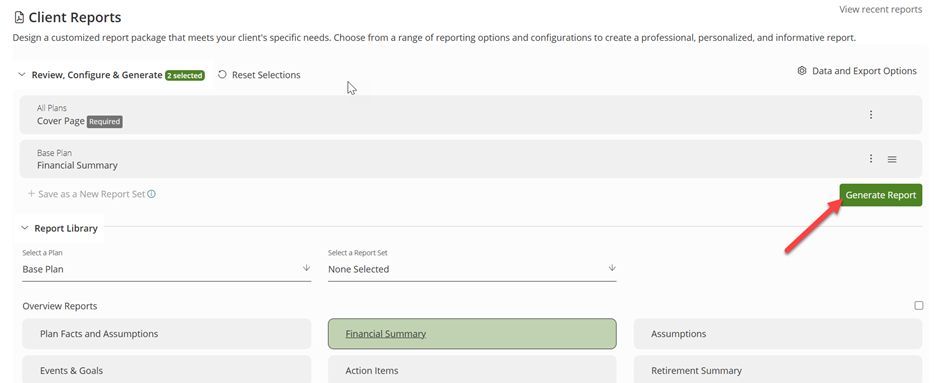
Task: Open Cover Page three-dot options menu
Action: (x=871, y=114)
